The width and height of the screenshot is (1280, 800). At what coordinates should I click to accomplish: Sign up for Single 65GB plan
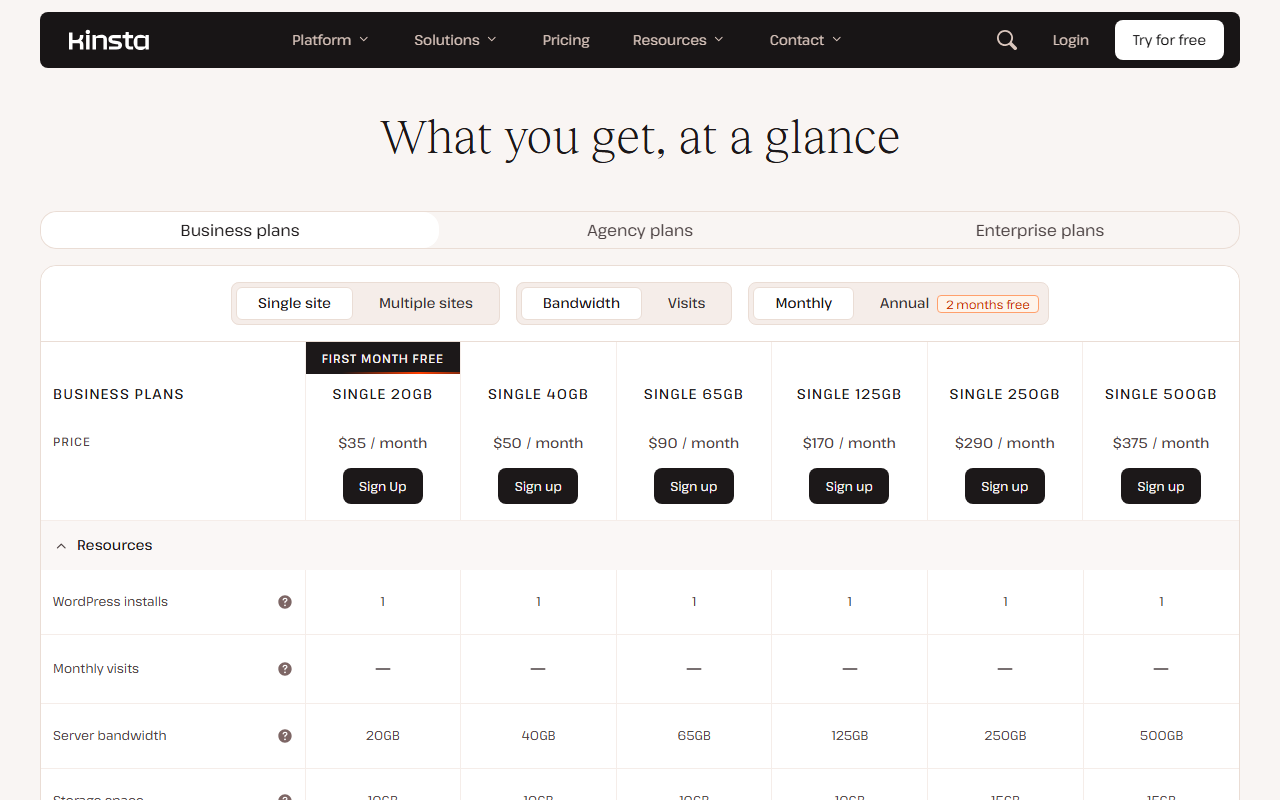[694, 486]
